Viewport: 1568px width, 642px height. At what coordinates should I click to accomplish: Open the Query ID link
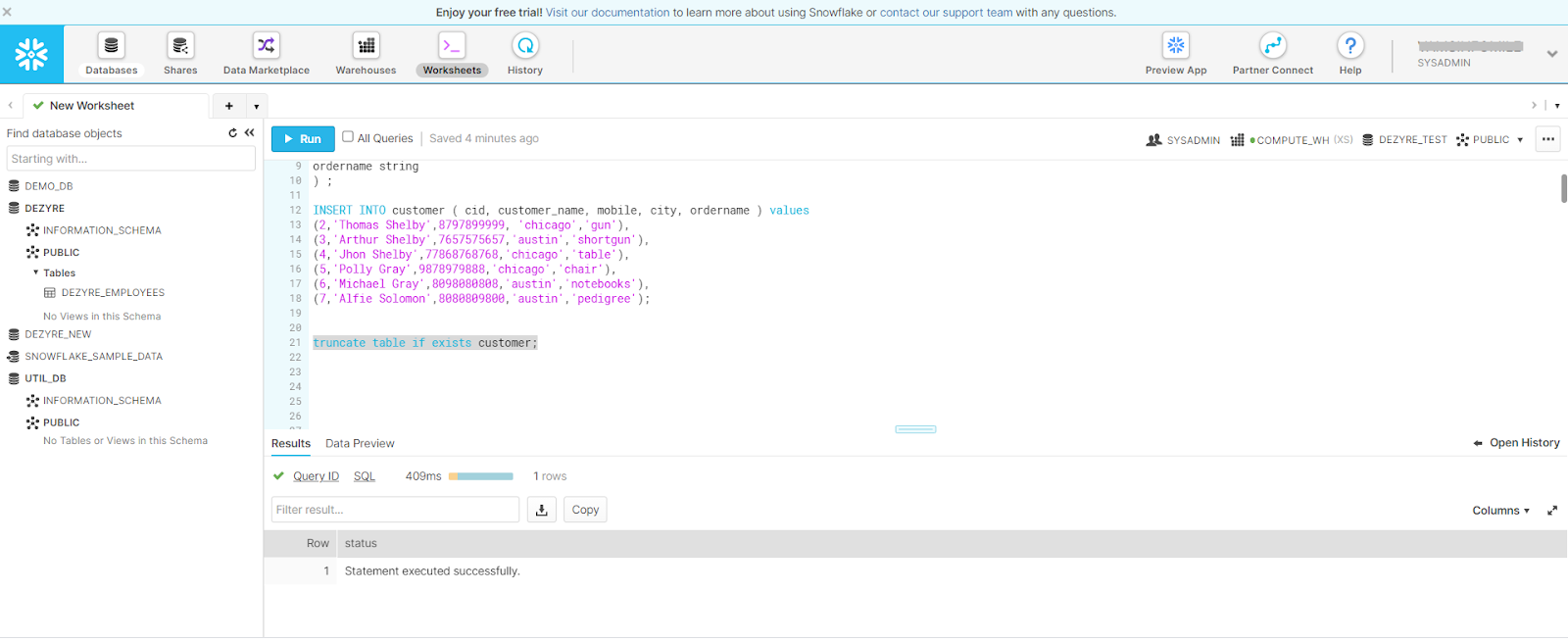point(316,476)
